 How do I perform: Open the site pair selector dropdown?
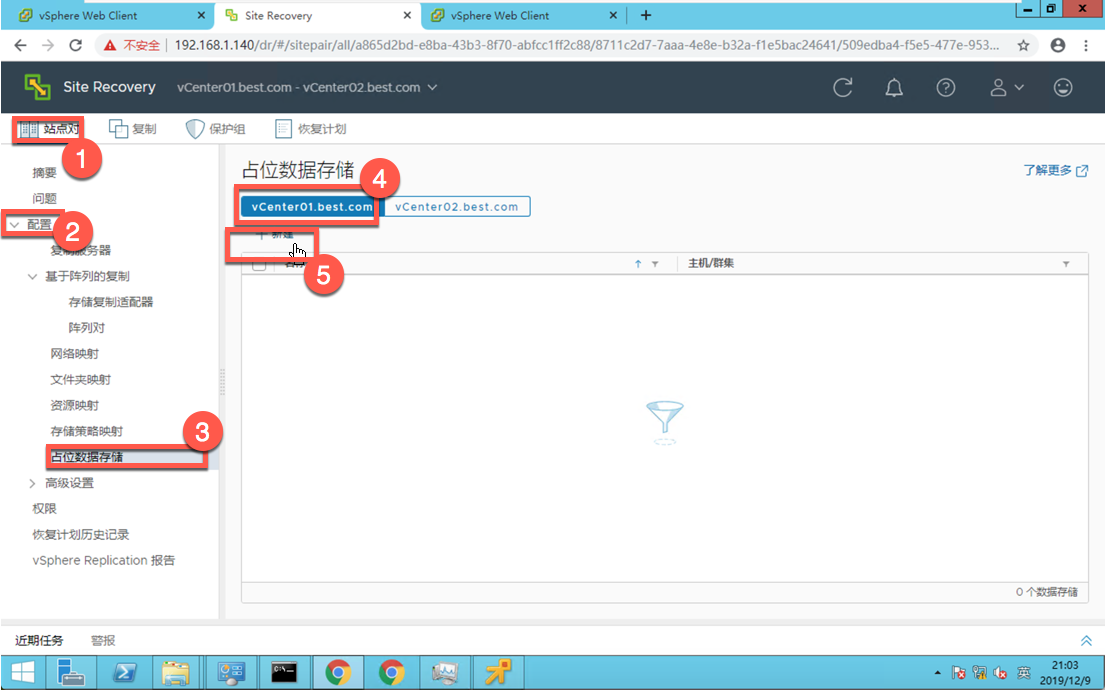307,87
